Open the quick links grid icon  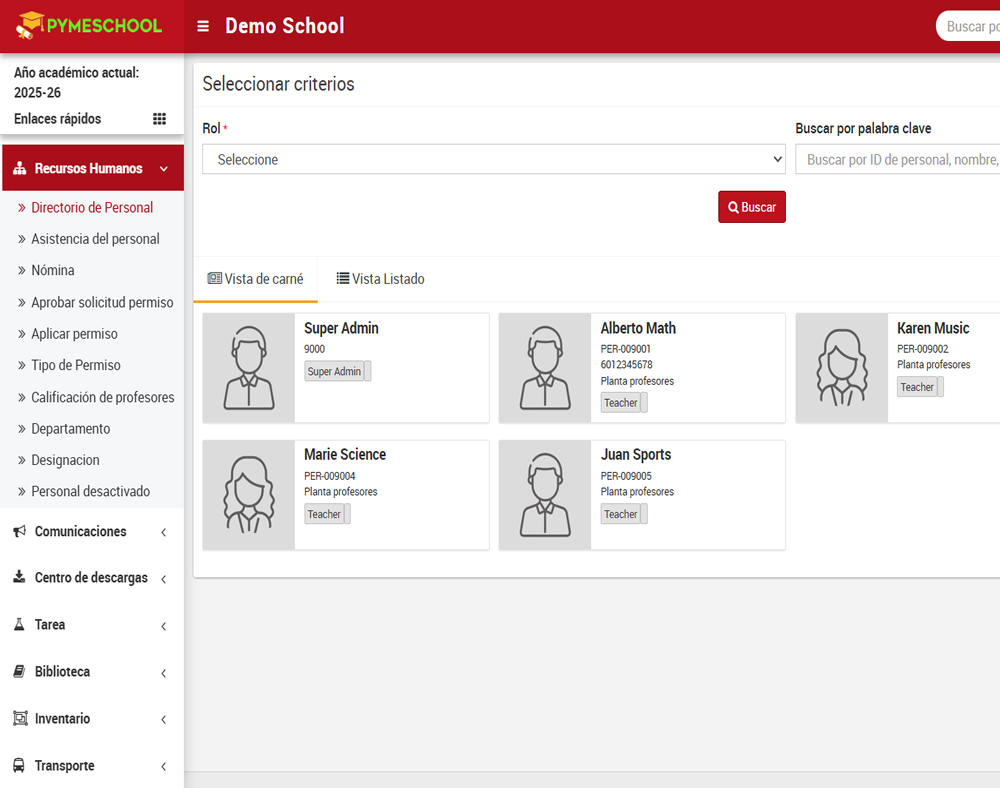[x=159, y=119]
